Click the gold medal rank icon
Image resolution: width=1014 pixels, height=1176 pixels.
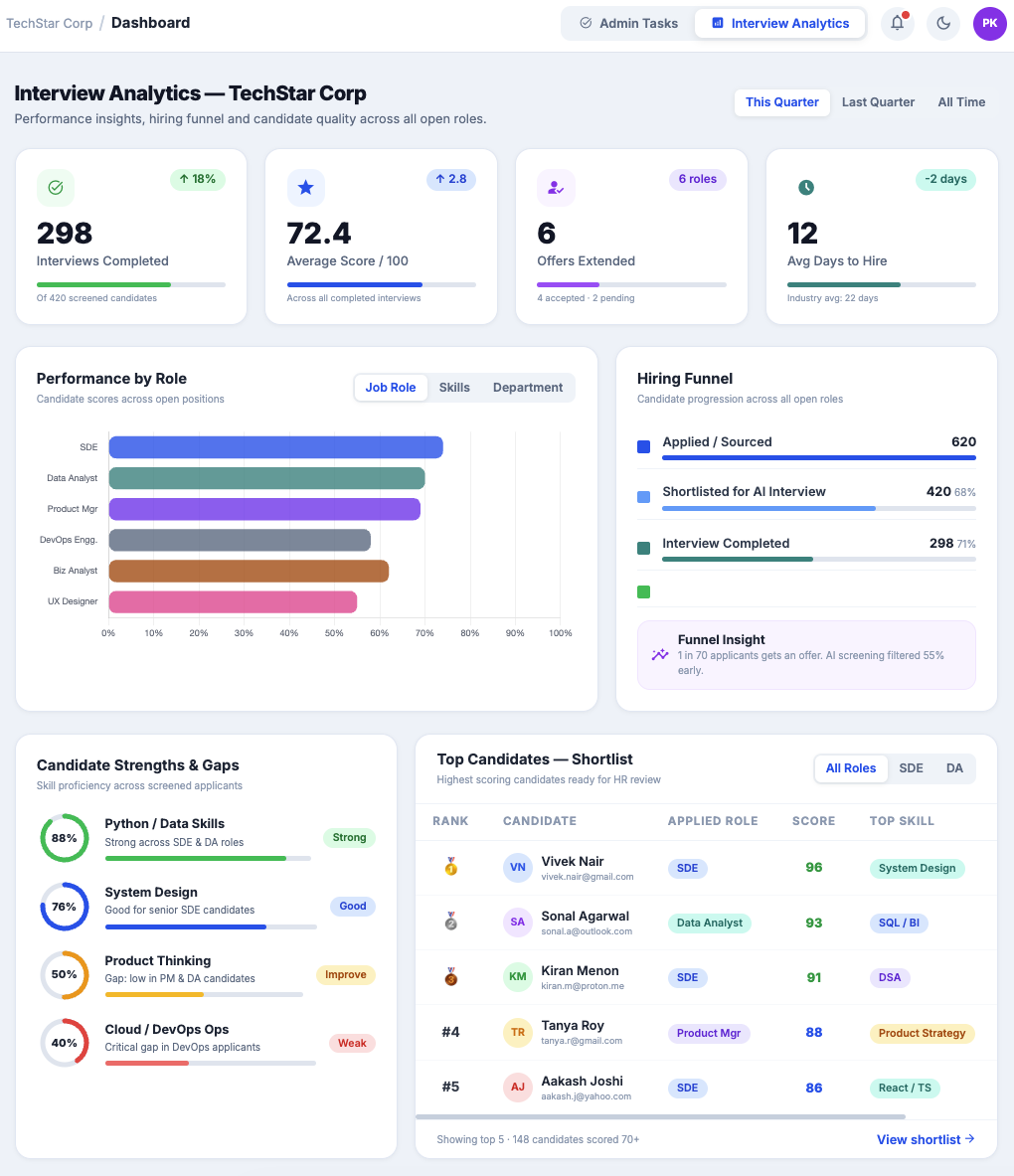tap(450, 867)
